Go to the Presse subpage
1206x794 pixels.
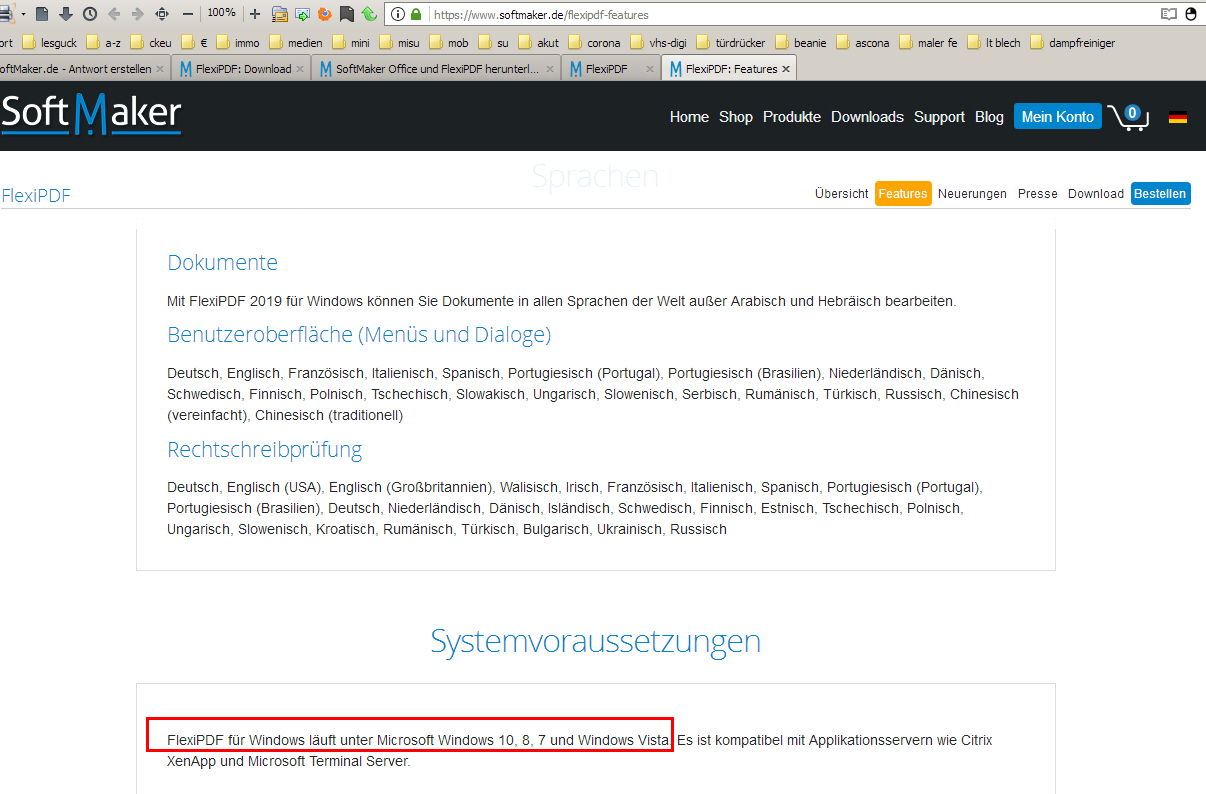point(1038,194)
